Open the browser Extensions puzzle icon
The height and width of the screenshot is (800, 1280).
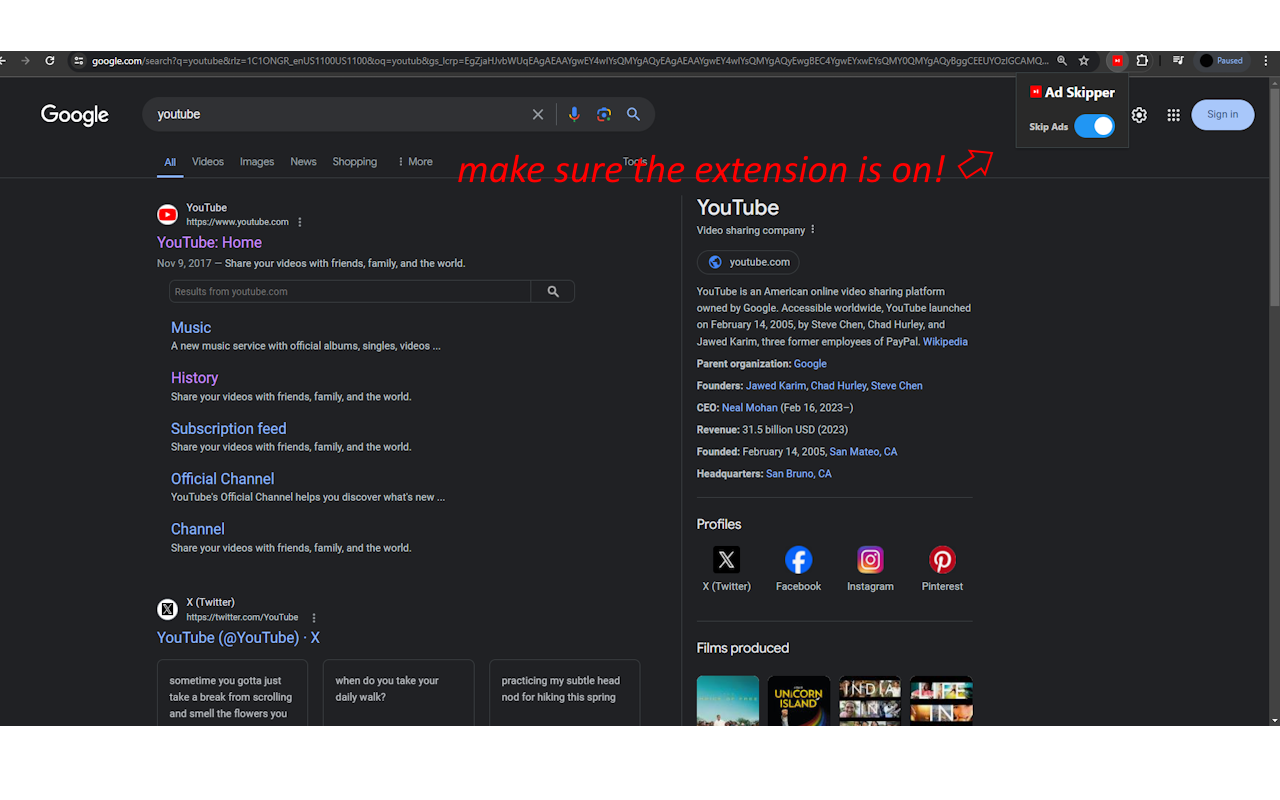(x=1142, y=61)
